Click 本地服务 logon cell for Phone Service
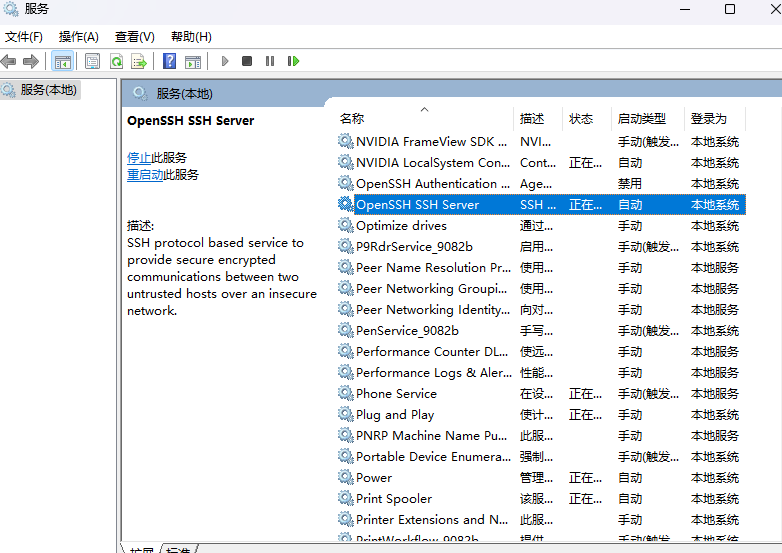The width and height of the screenshot is (782, 553). [715, 393]
